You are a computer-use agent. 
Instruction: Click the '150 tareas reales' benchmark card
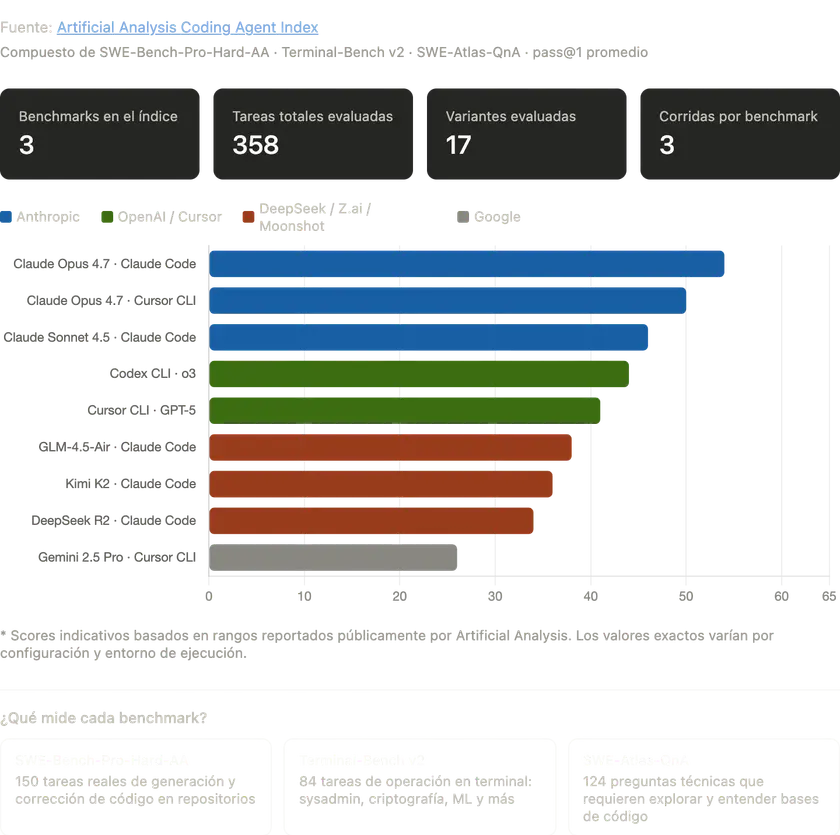coord(136,786)
